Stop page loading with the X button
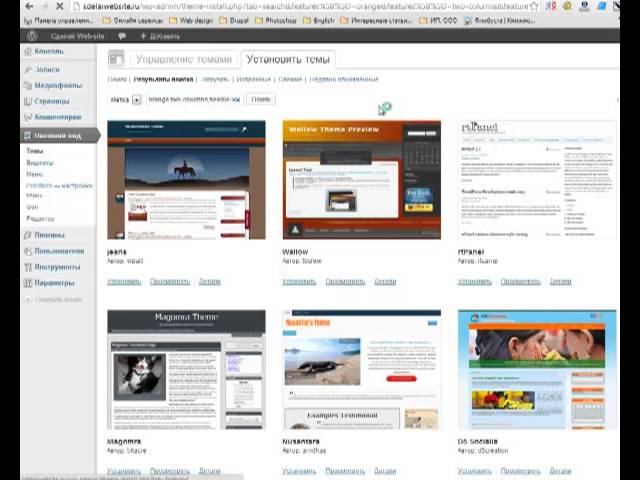 click(x=59, y=6)
